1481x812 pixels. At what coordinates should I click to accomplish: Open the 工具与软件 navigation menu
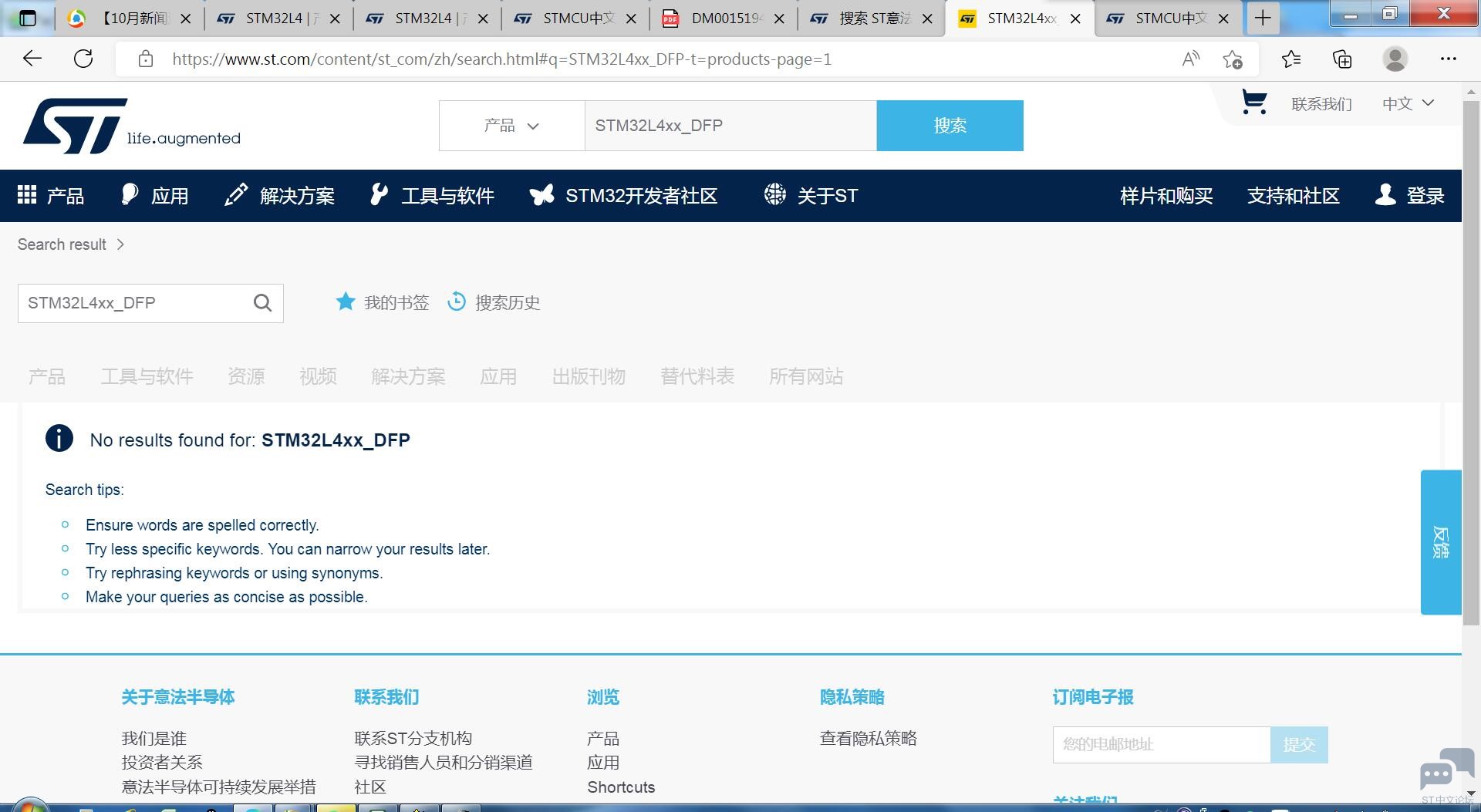coord(432,196)
